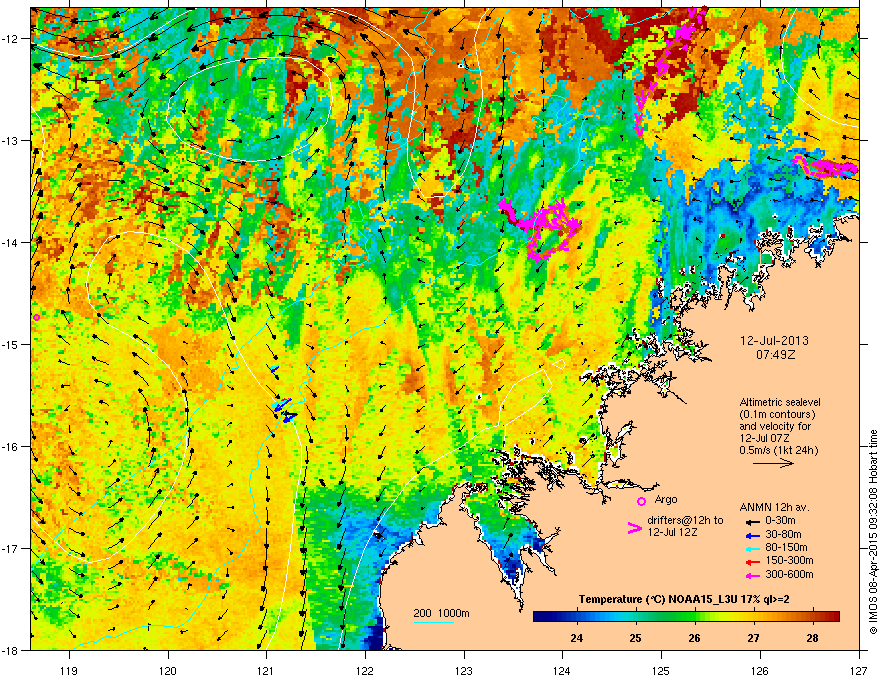The width and height of the screenshot is (880, 680).
Task: Click the ANMN 12h av. legend heading
Action: click(x=774, y=507)
